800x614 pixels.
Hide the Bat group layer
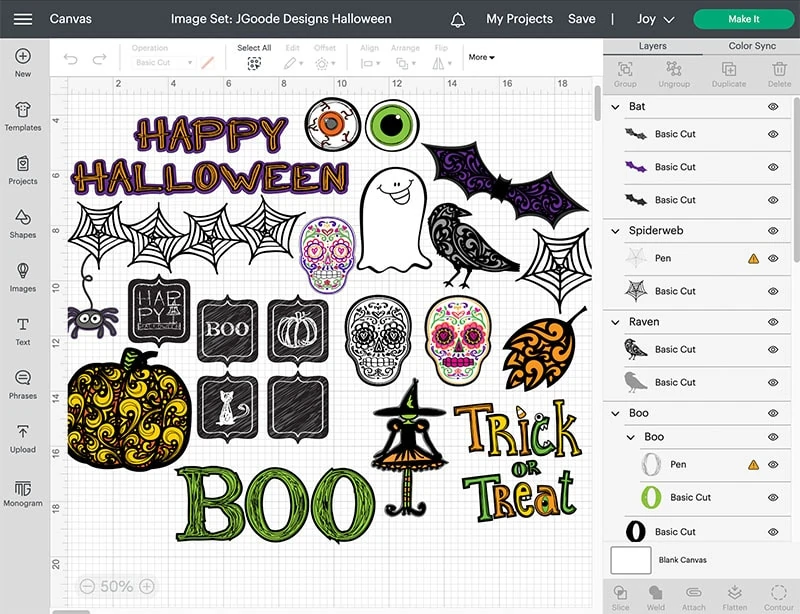coord(773,107)
